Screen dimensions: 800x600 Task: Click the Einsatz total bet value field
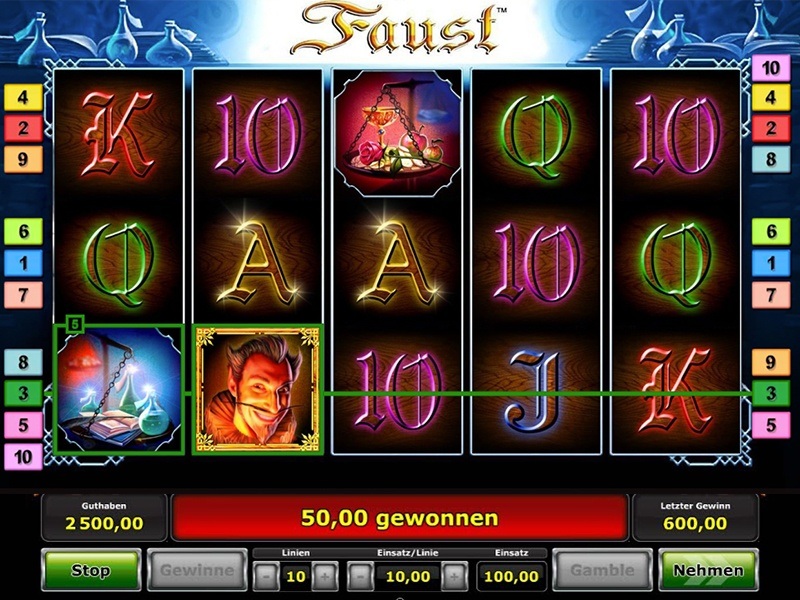pos(511,577)
